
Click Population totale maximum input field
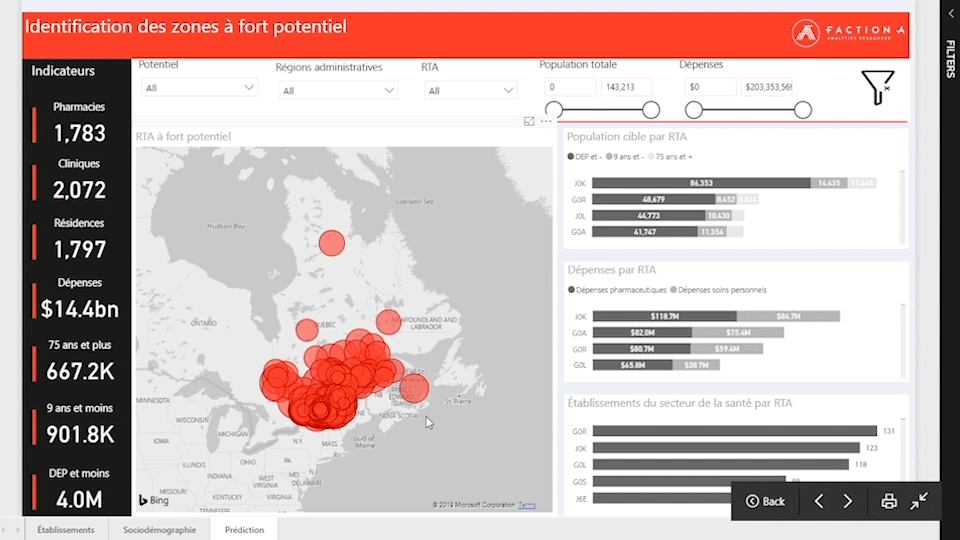pyautogui.click(x=626, y=87)
